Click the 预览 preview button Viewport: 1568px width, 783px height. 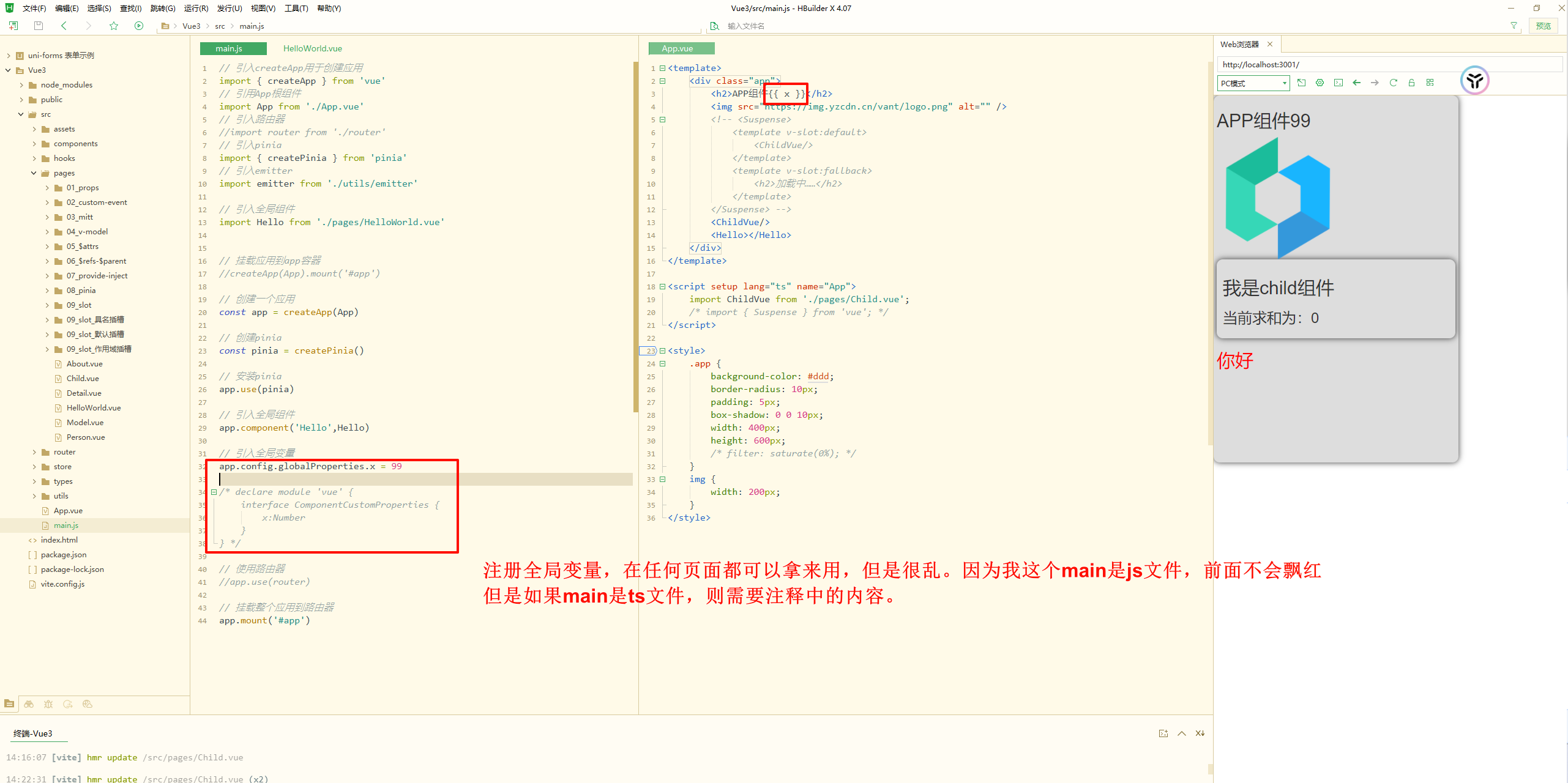coord(1543,26)
